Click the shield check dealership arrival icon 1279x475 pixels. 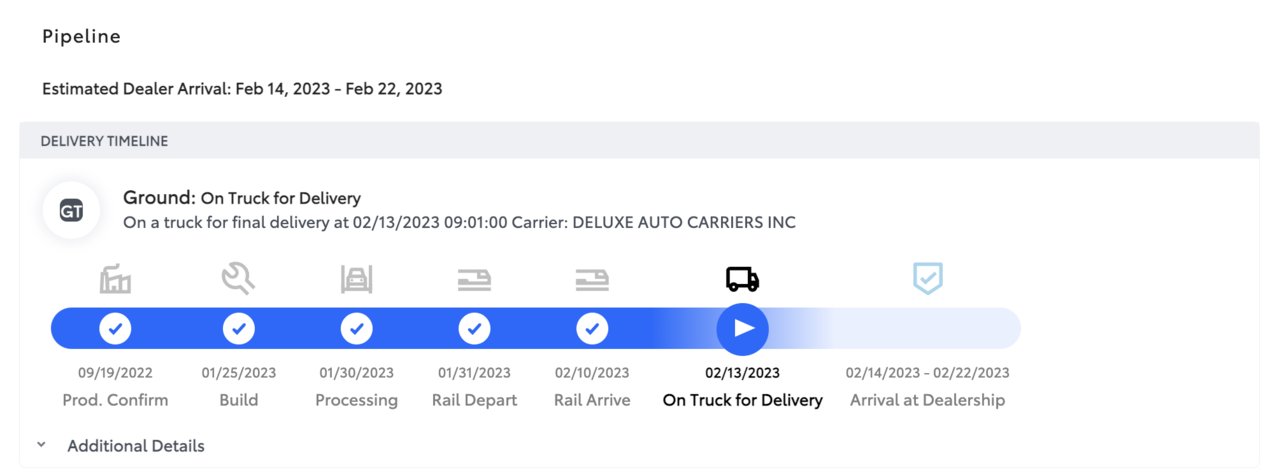928,279
